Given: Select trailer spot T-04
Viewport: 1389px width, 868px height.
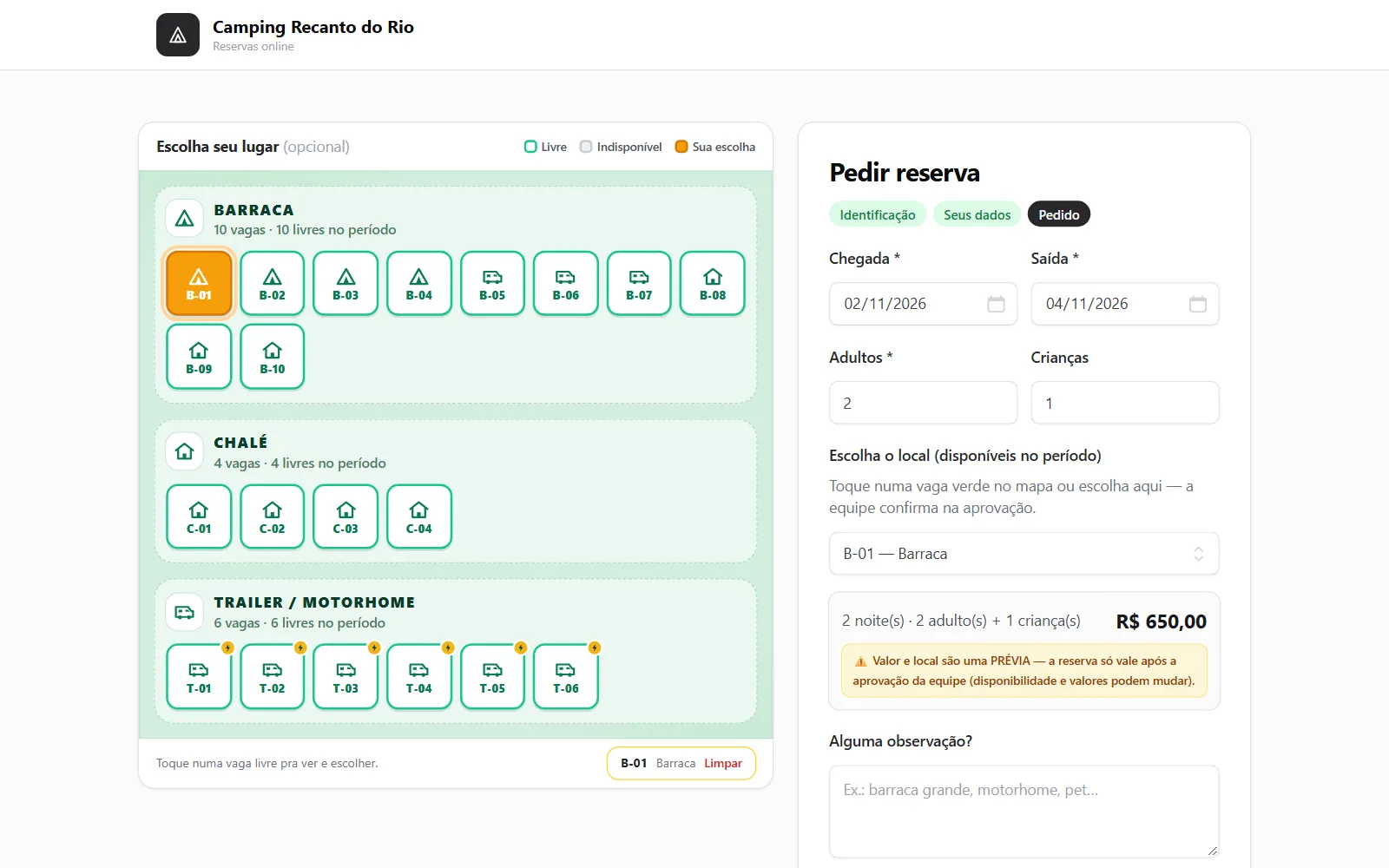Looking at the screenshot, I should 419,676.
